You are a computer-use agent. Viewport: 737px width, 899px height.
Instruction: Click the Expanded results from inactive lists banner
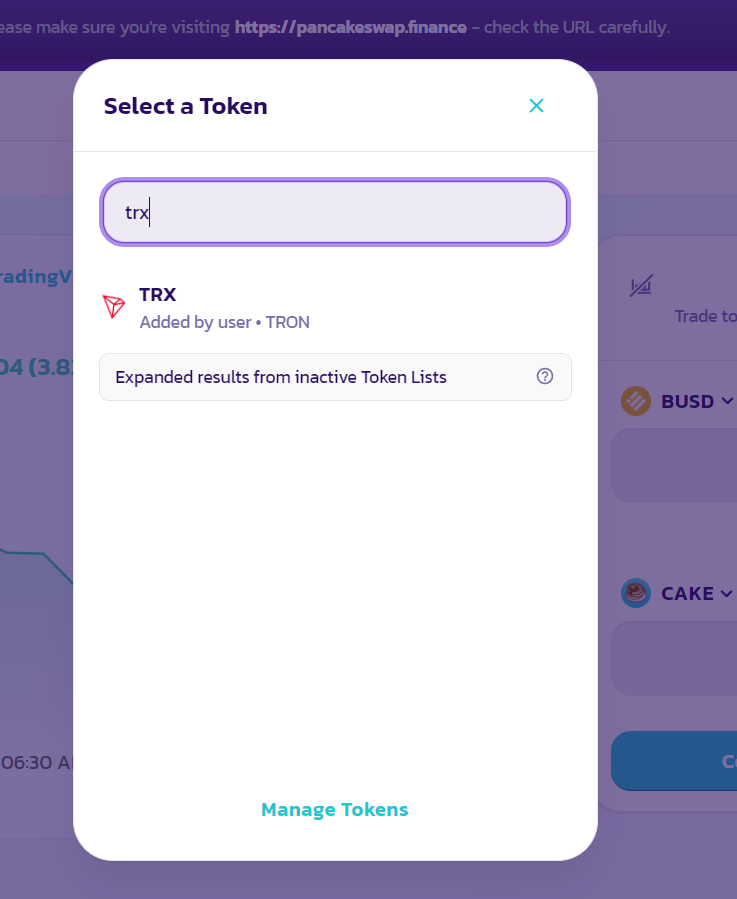pos(335,377)
